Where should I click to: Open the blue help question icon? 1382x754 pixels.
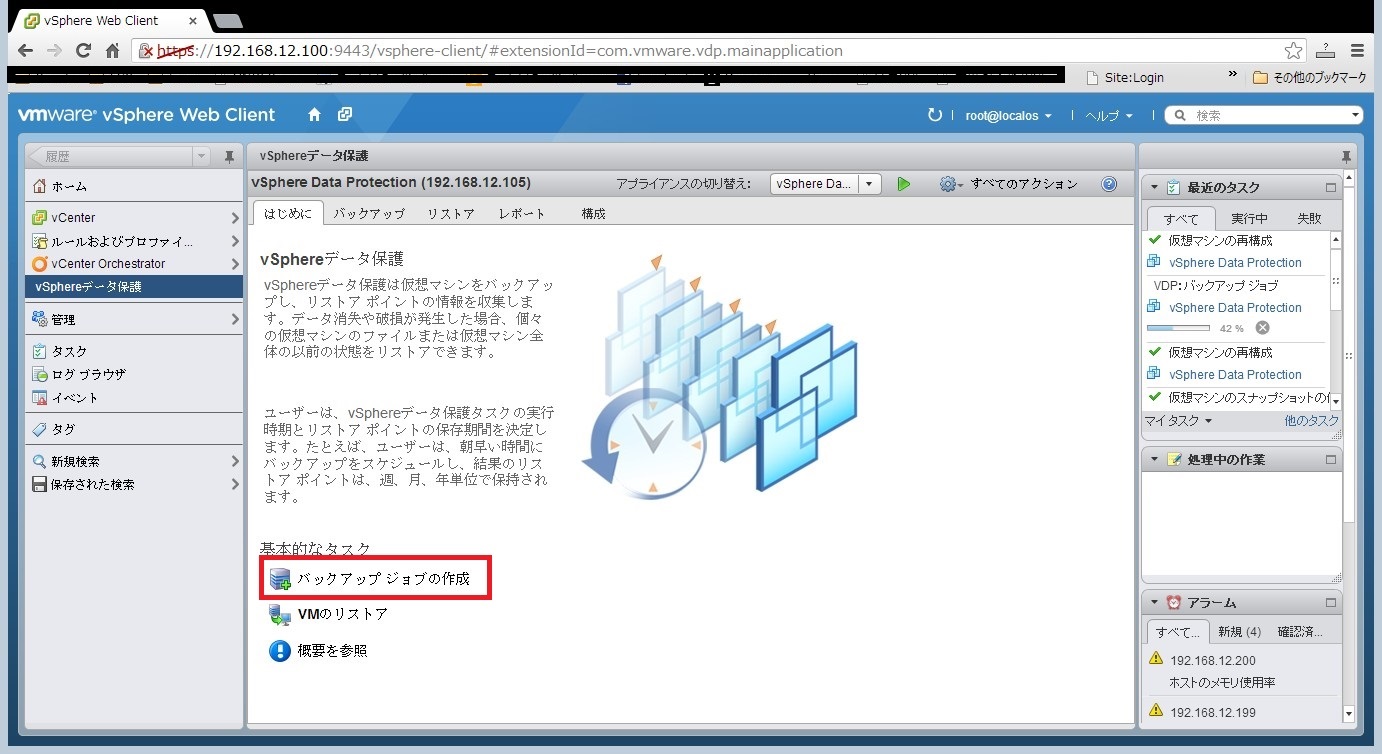1109,184
